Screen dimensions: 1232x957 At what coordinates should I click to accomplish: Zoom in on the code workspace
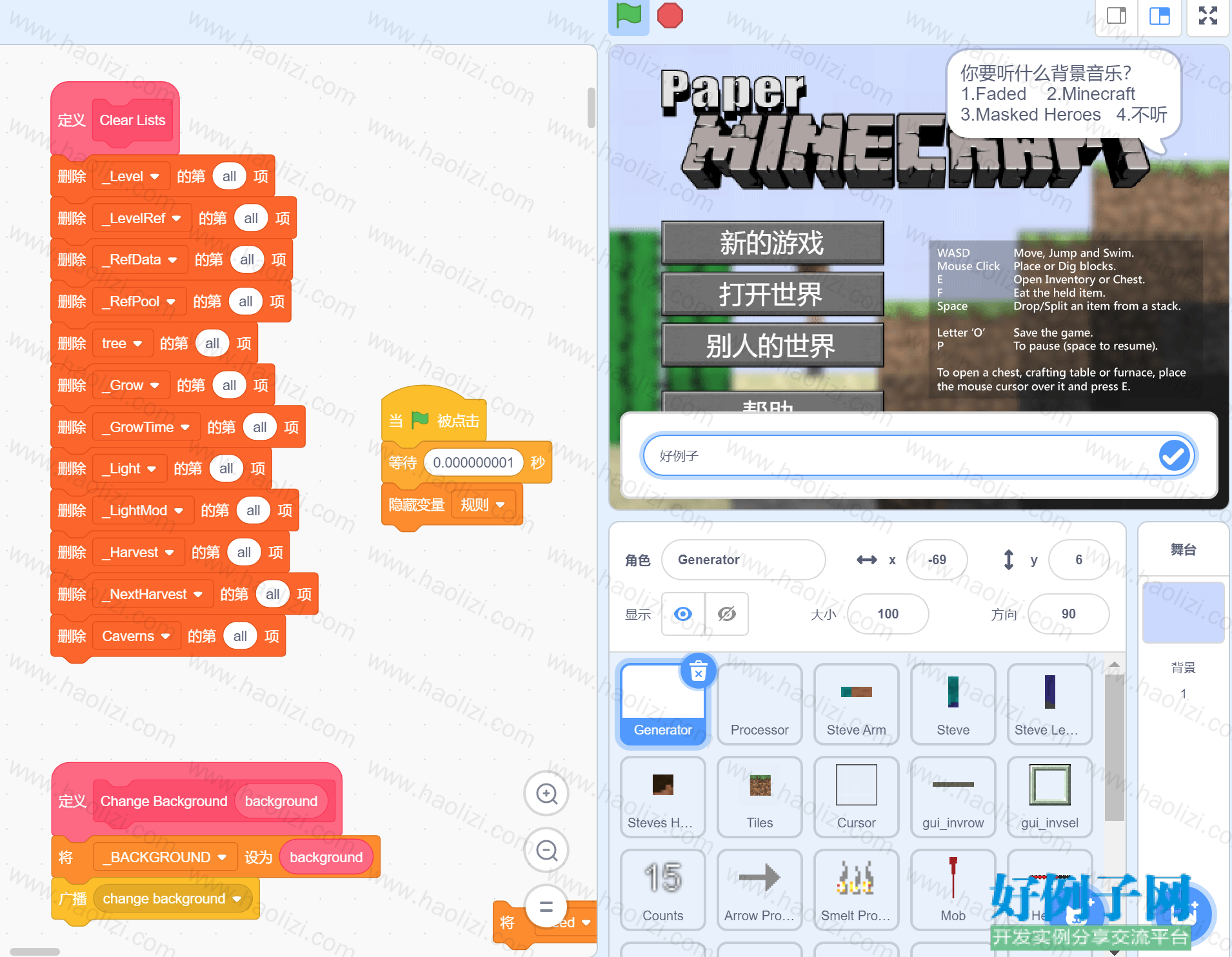click(547, 794)
